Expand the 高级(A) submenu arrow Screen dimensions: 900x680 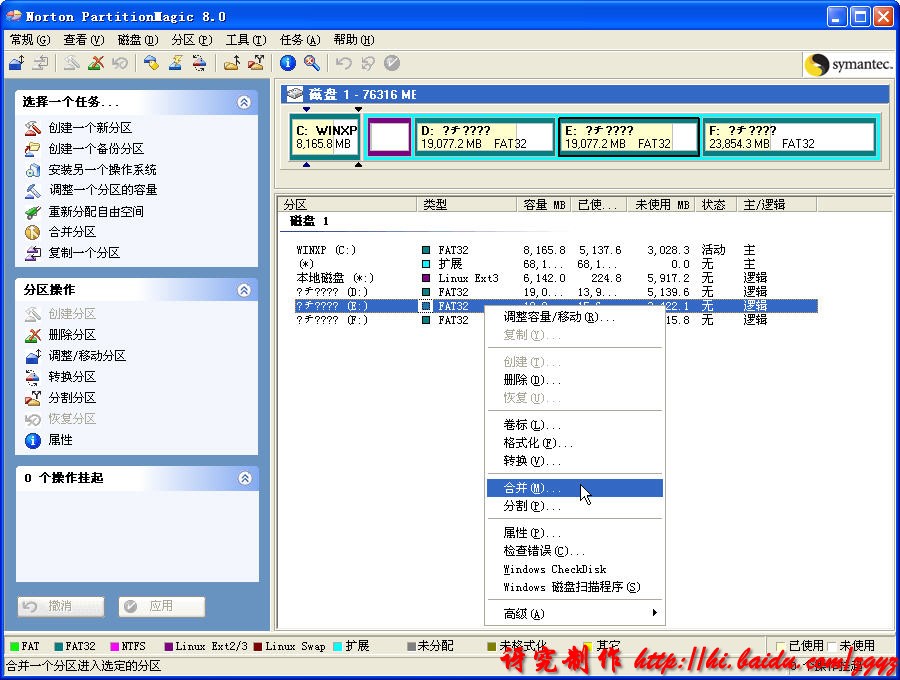tap(654, 613)
